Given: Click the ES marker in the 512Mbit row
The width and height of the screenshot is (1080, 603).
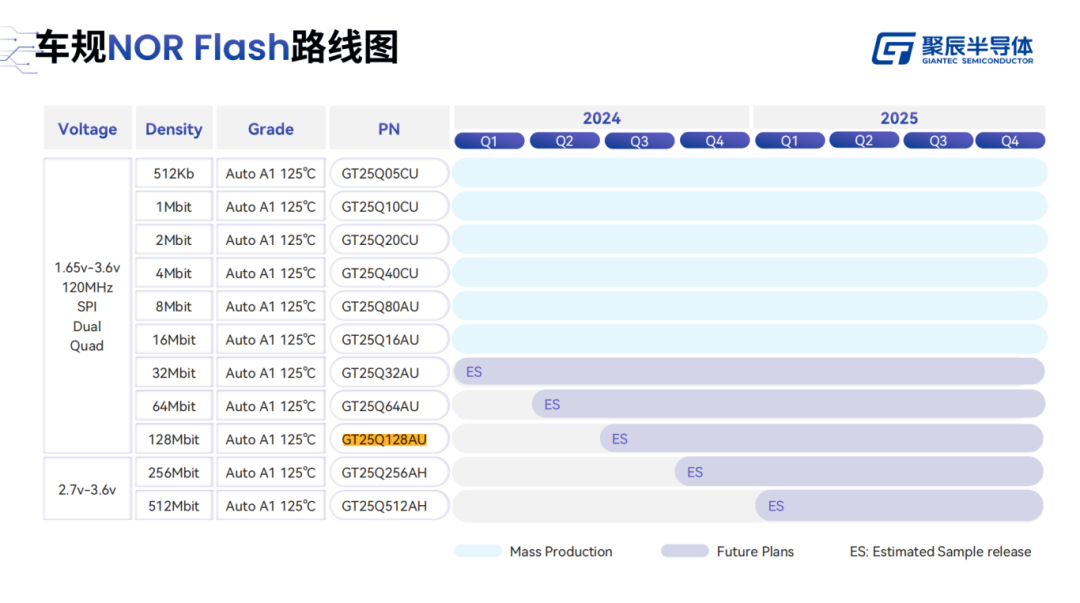Looking at the screenshot, I should pos(776,506).
